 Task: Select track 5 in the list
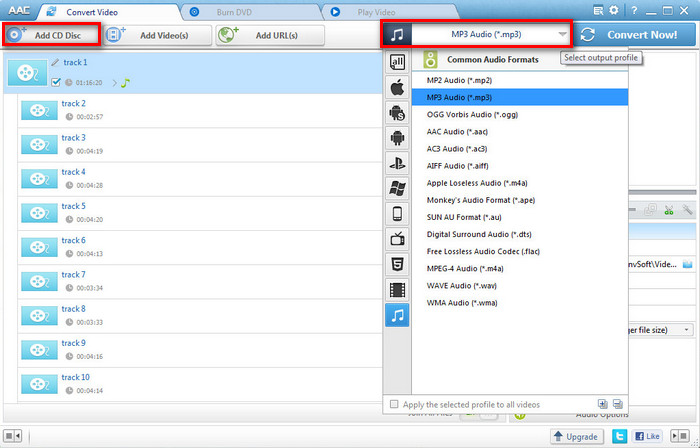200,213
